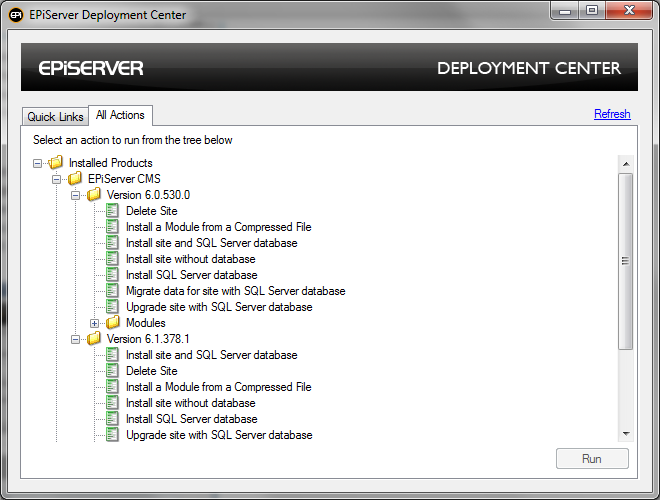
Task: Collapse the Installed Products tree node
Action: [x=38, y=163]
